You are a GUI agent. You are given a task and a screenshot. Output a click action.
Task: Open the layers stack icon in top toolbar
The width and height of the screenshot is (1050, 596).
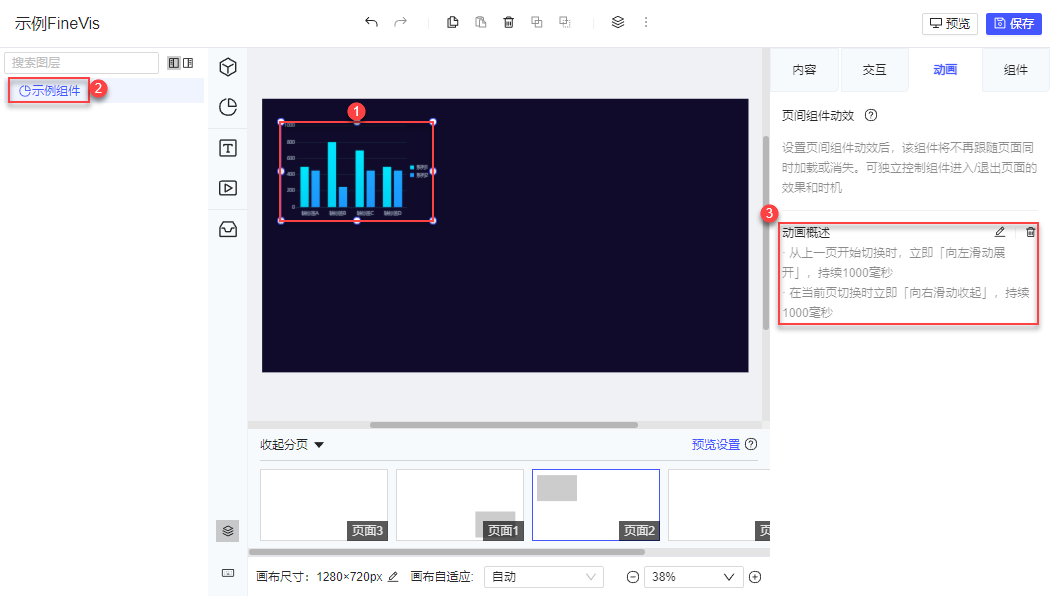(618, 22)
